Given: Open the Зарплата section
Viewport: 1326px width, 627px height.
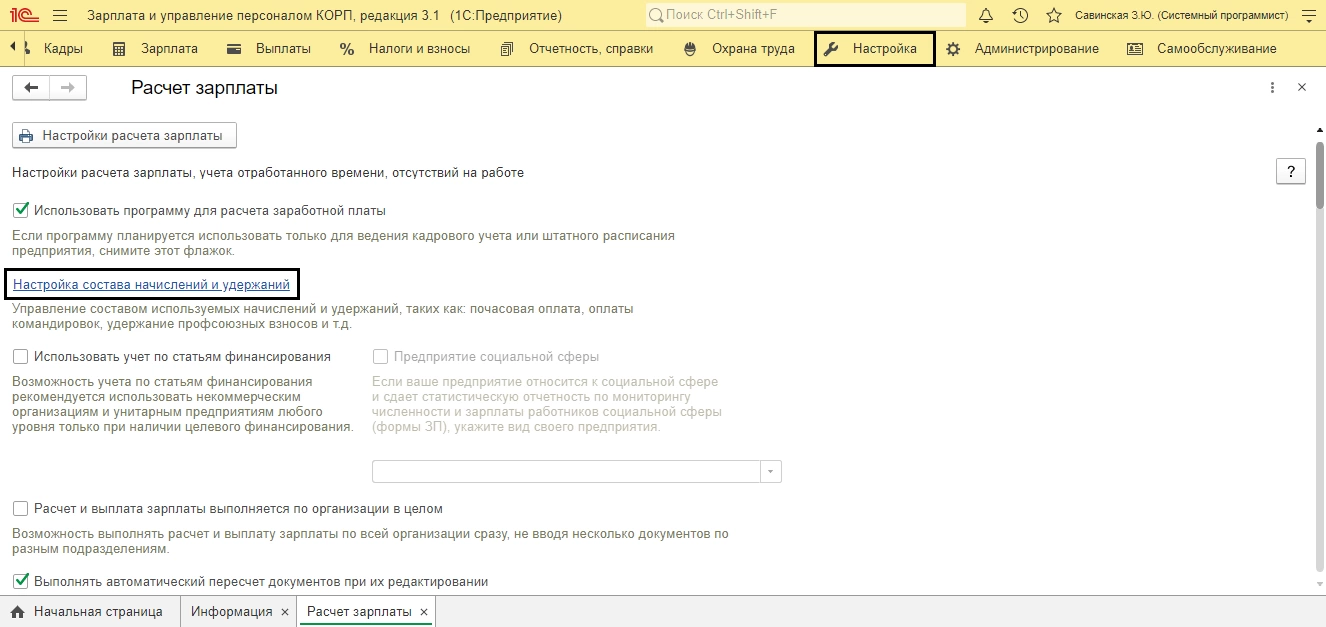Looking at the screenshot, I should pyautogui.click(x=155, y=48).
